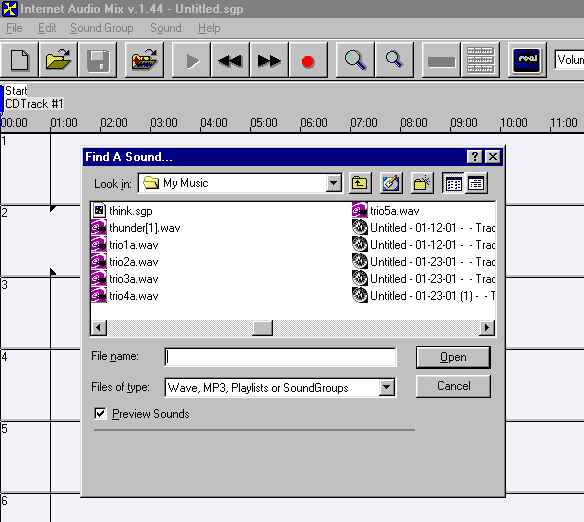Click the Fast Forward button
Viewport: 584px width, 522px height.
[x=269, y=60]
